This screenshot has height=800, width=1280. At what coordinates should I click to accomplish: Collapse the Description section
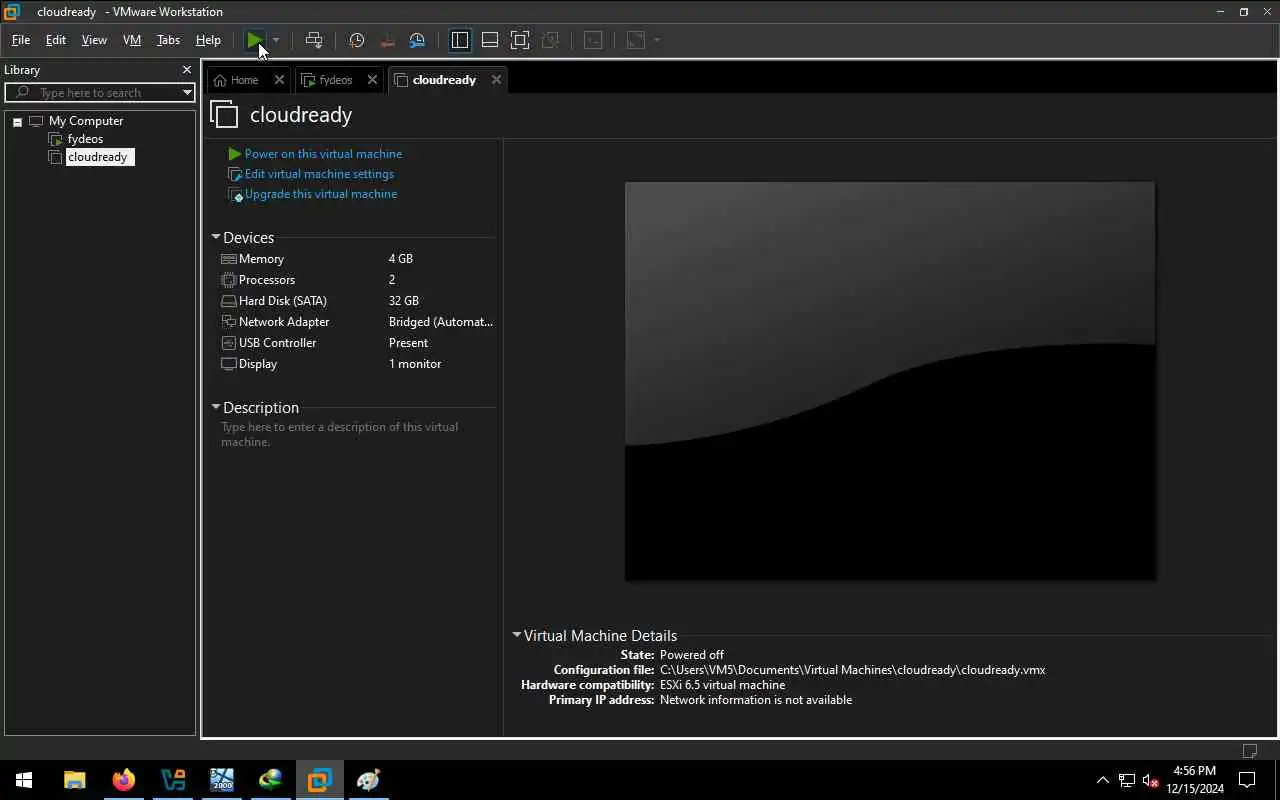pos(215,407)
